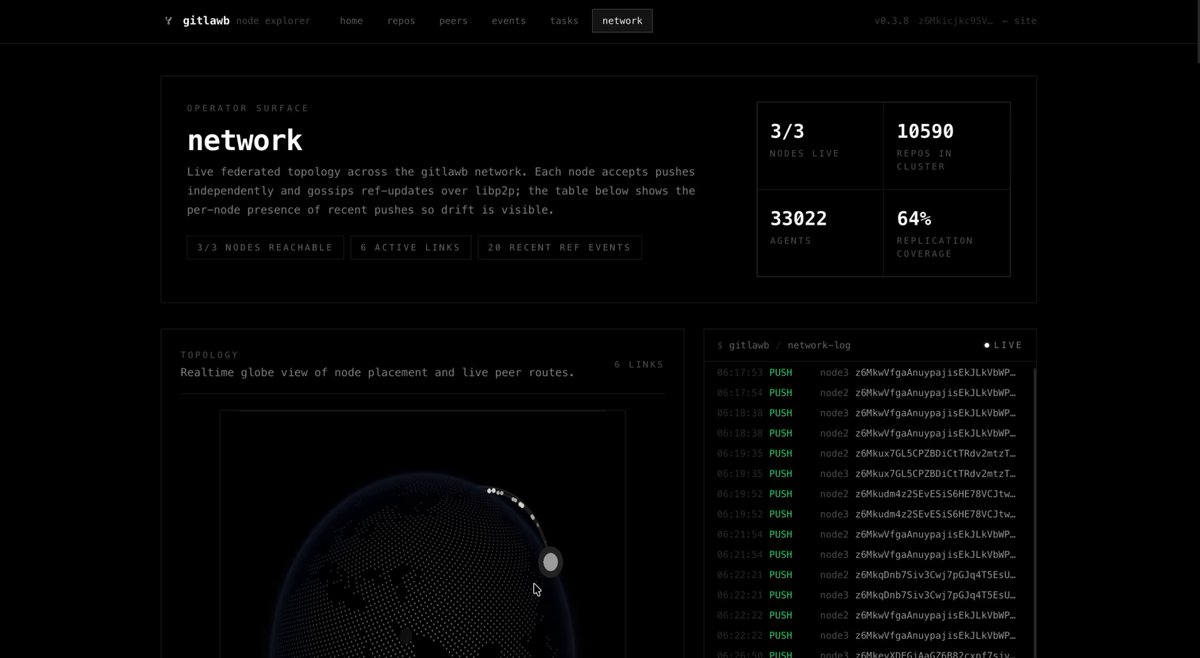Select log row 06:19:52 PUSH node2
1200x658 pixels.
[x=867, y=494]
